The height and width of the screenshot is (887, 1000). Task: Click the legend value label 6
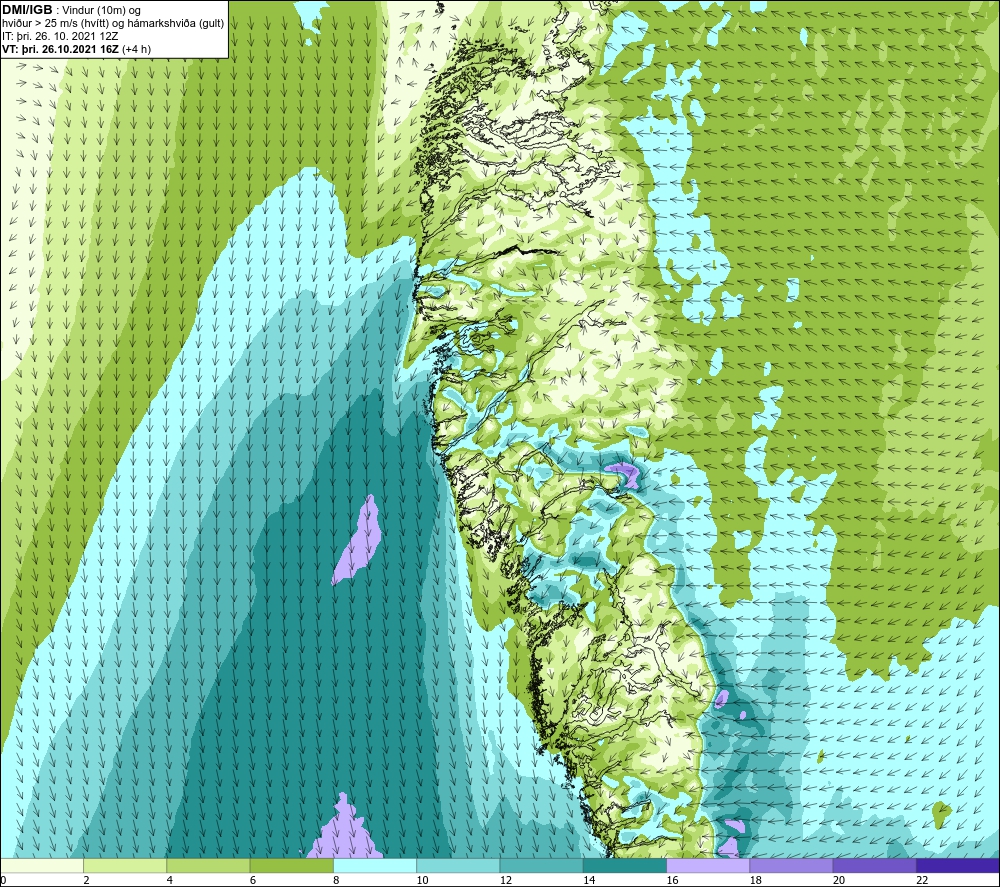coord(253,880)
